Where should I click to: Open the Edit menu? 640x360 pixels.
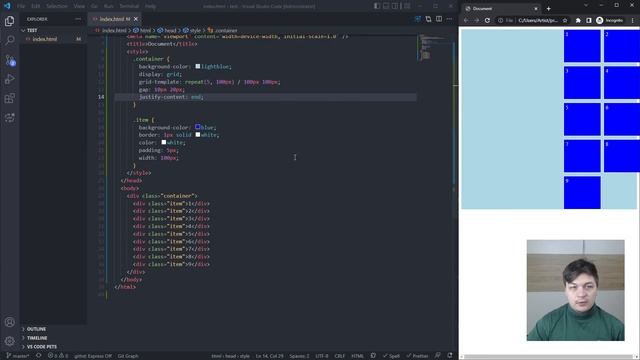pos(36,7)
